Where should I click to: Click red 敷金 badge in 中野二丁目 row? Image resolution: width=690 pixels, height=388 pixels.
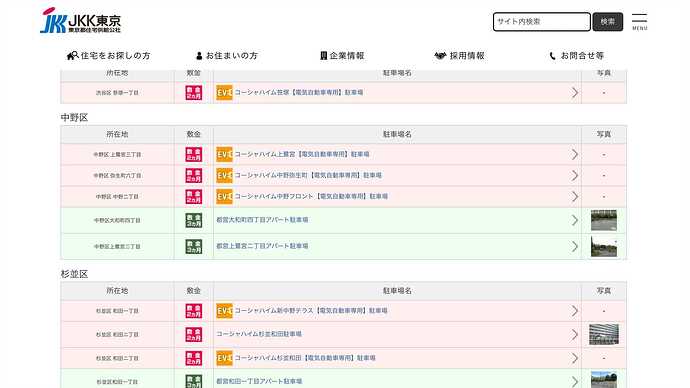click(194, 197)
